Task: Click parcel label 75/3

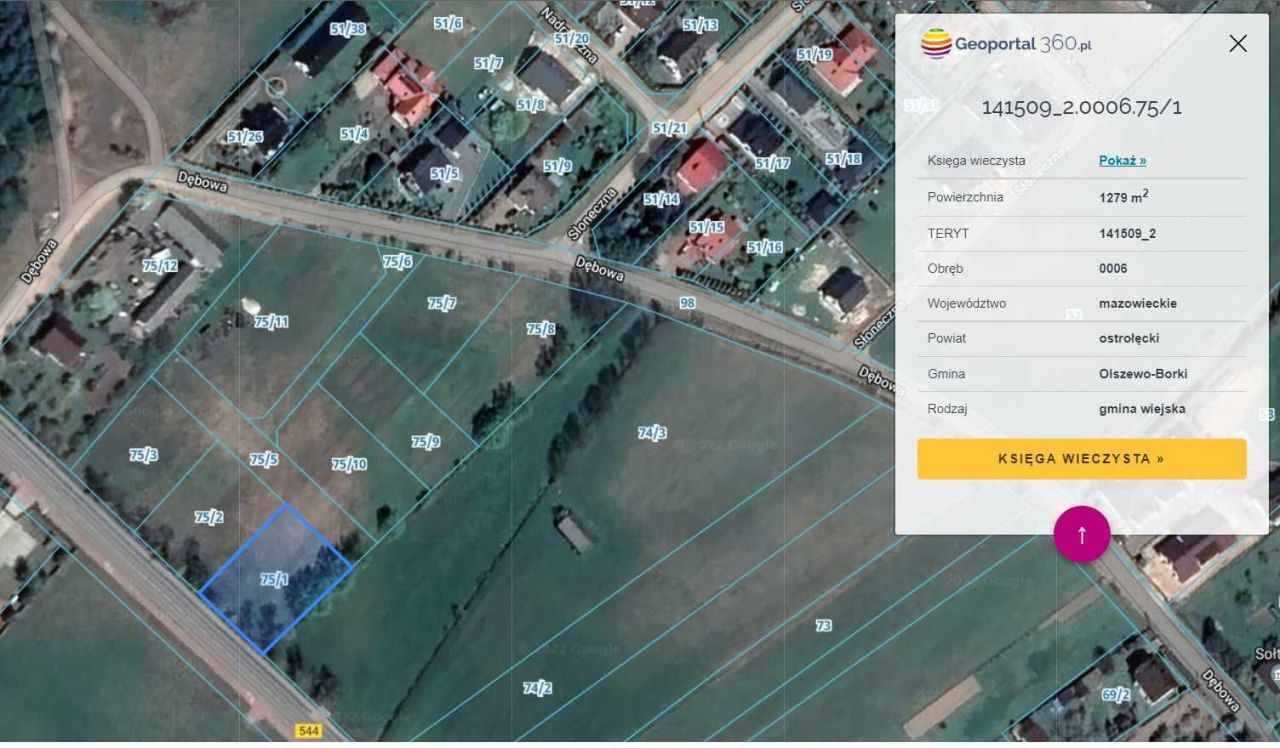Action: [x=144, y=455]
